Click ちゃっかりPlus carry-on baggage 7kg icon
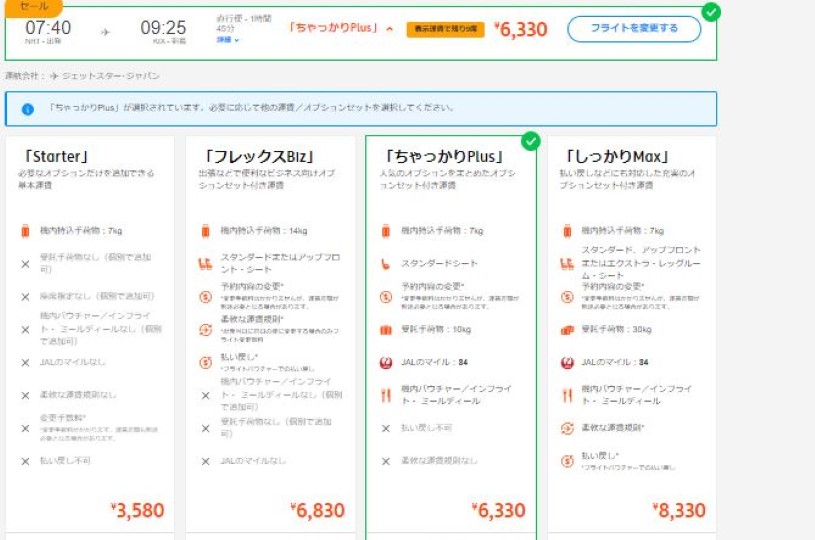Screen dimensions: 815x540 pyautogui.click(x=386, y=231)
